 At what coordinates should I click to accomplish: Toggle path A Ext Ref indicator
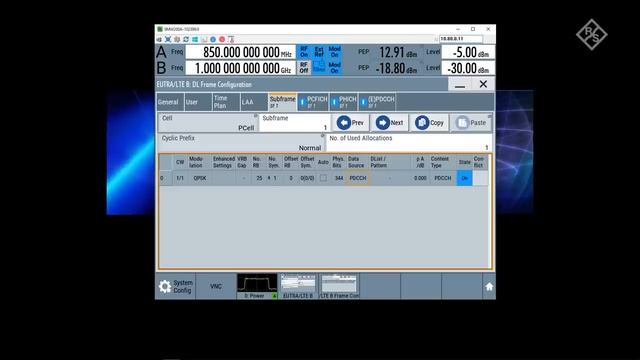(319, 52)
